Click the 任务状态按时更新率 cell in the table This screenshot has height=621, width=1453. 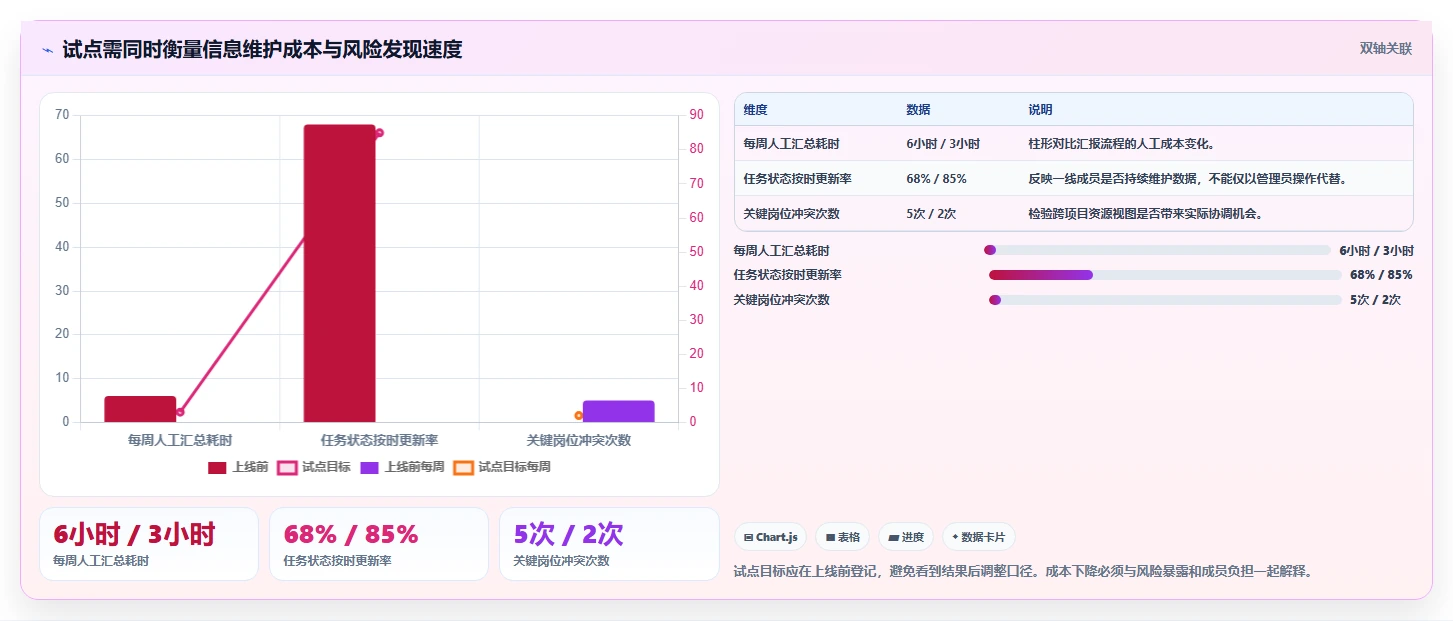pos(797,179)
